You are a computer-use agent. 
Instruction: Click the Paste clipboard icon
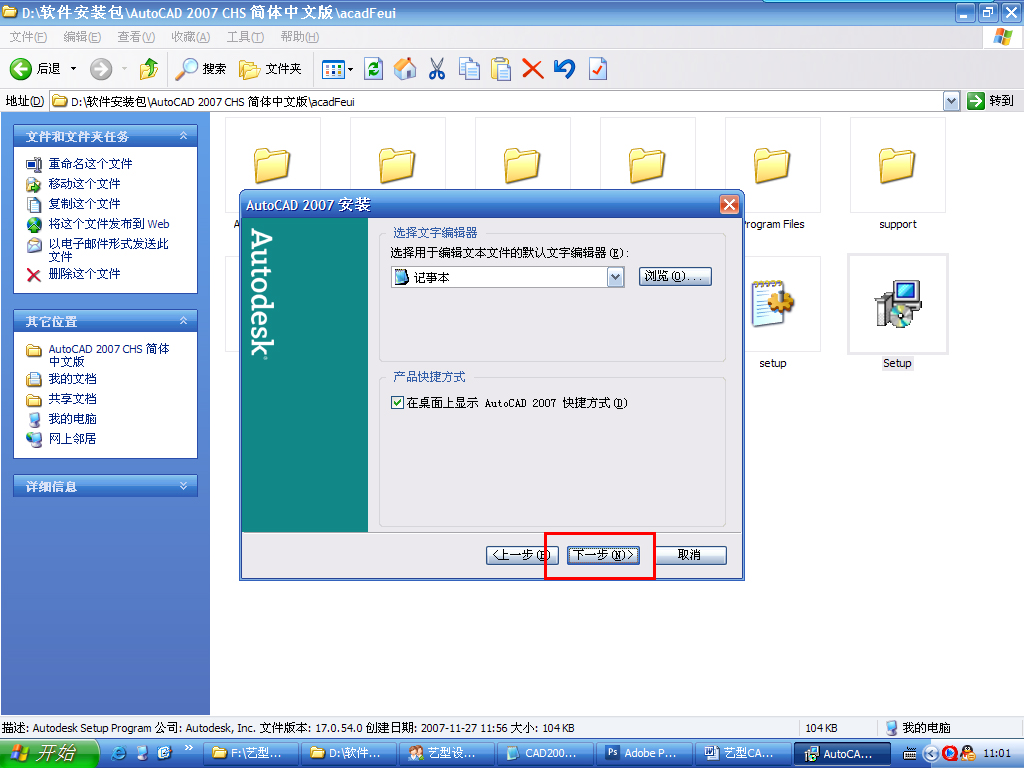(500, 69)
